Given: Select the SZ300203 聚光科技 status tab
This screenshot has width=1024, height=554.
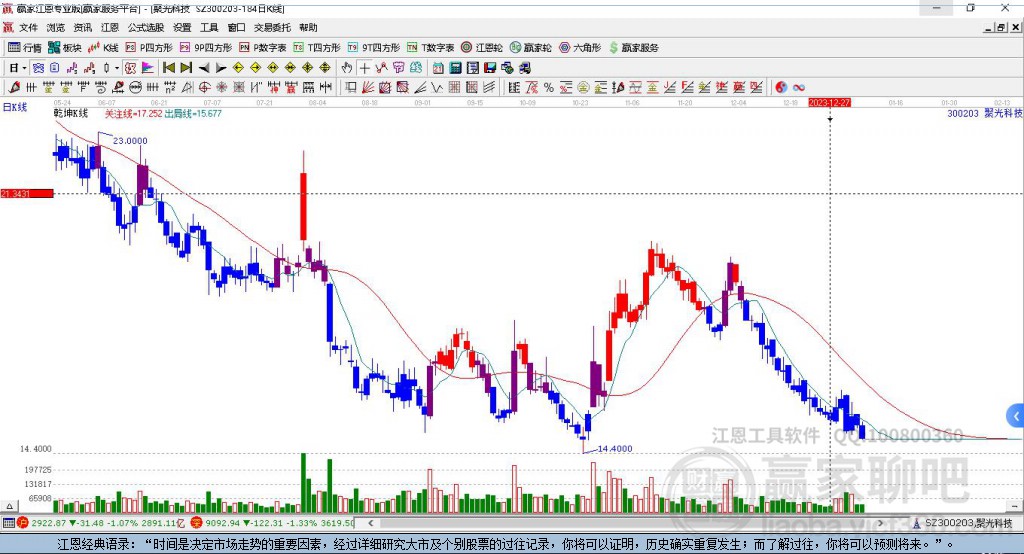Looking at the screenshot, I should tap(963, 523).
